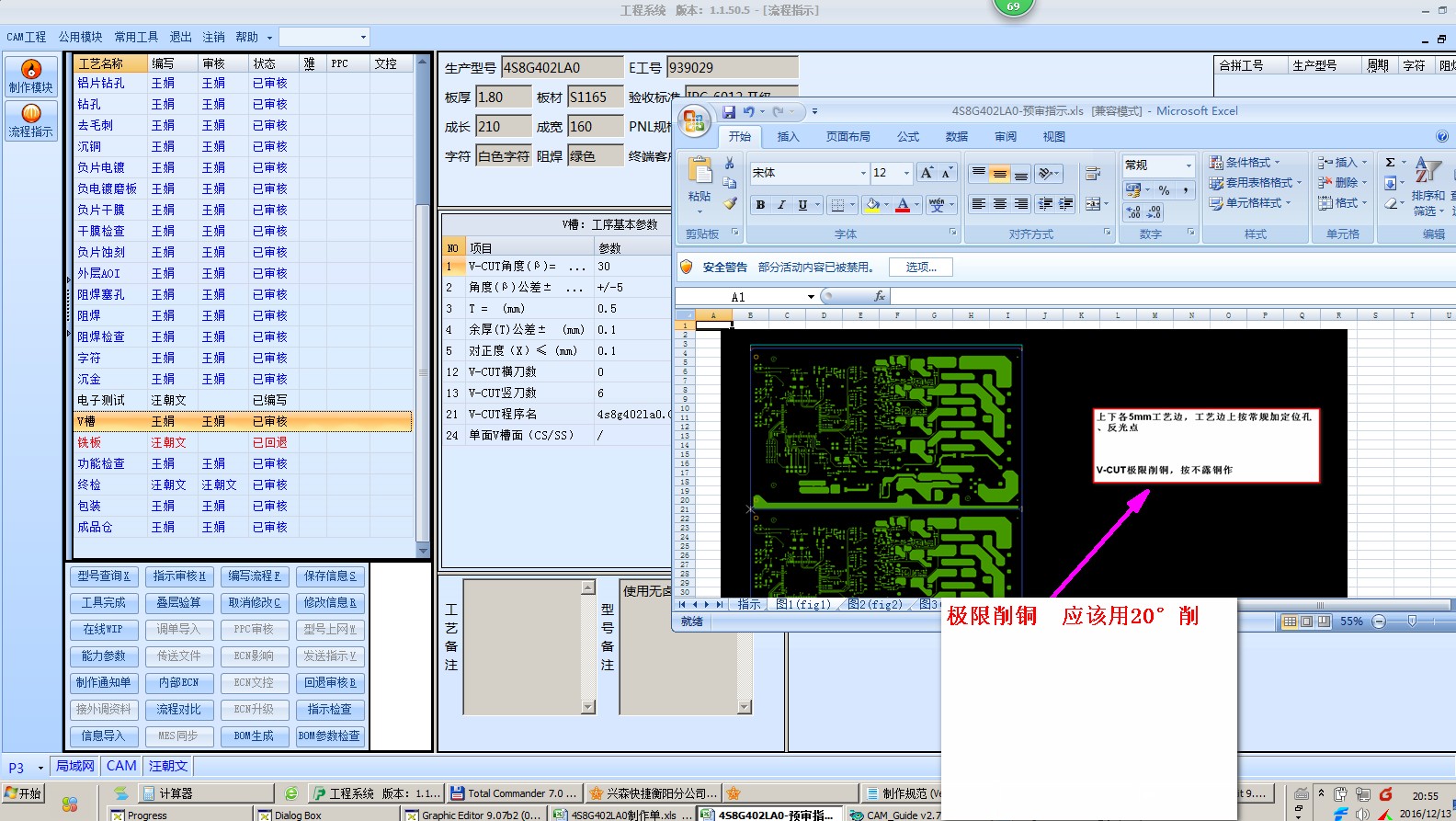Expand the Name Box A1 dropdown

point(811,297)
